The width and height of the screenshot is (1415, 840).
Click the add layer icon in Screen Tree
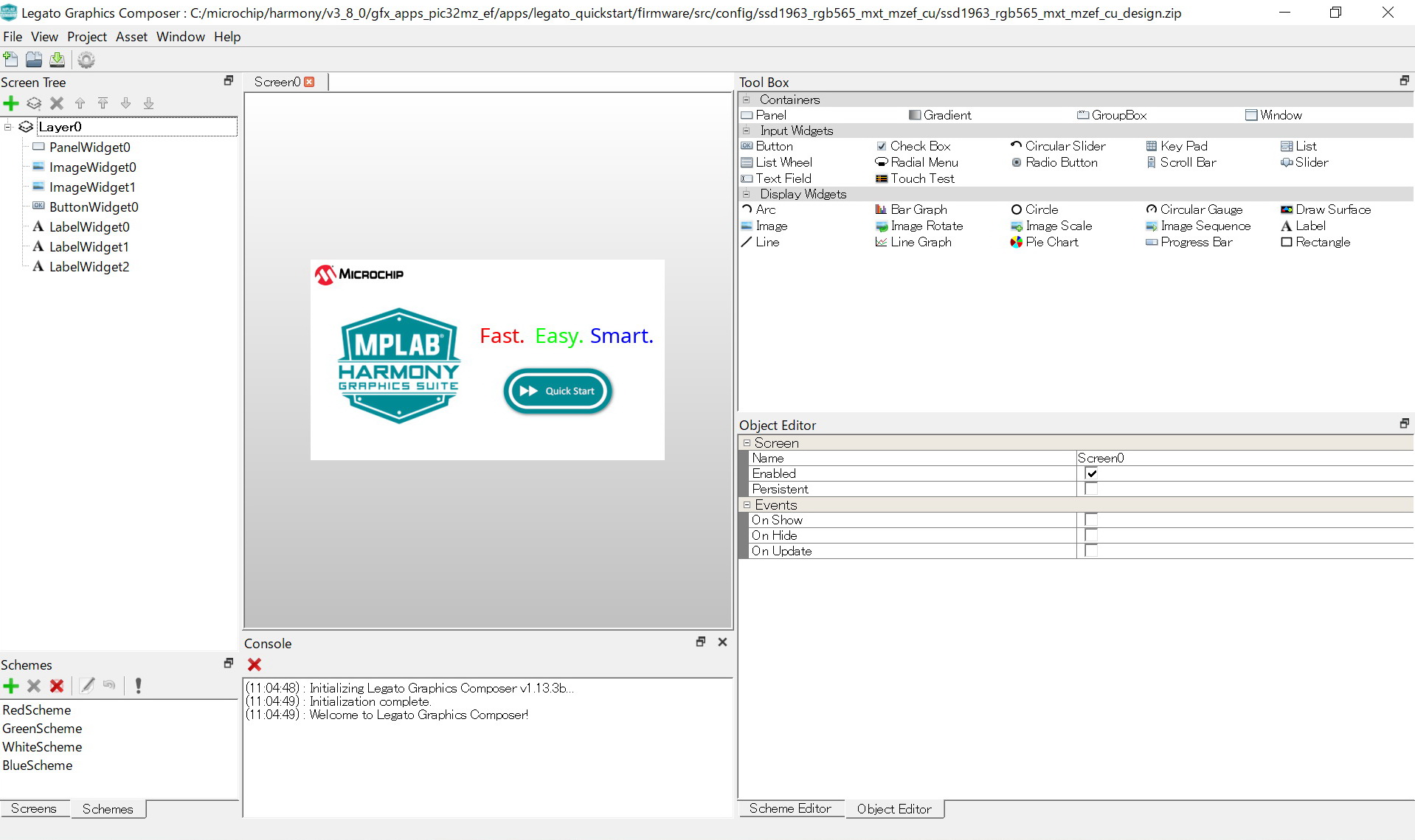pyautogui.click(x=34, y=103)
